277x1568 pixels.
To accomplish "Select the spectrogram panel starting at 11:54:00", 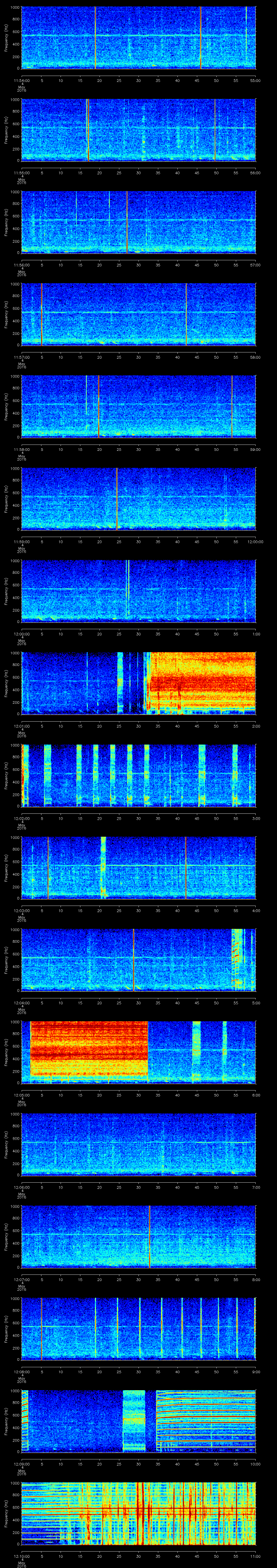I will 139,38.
